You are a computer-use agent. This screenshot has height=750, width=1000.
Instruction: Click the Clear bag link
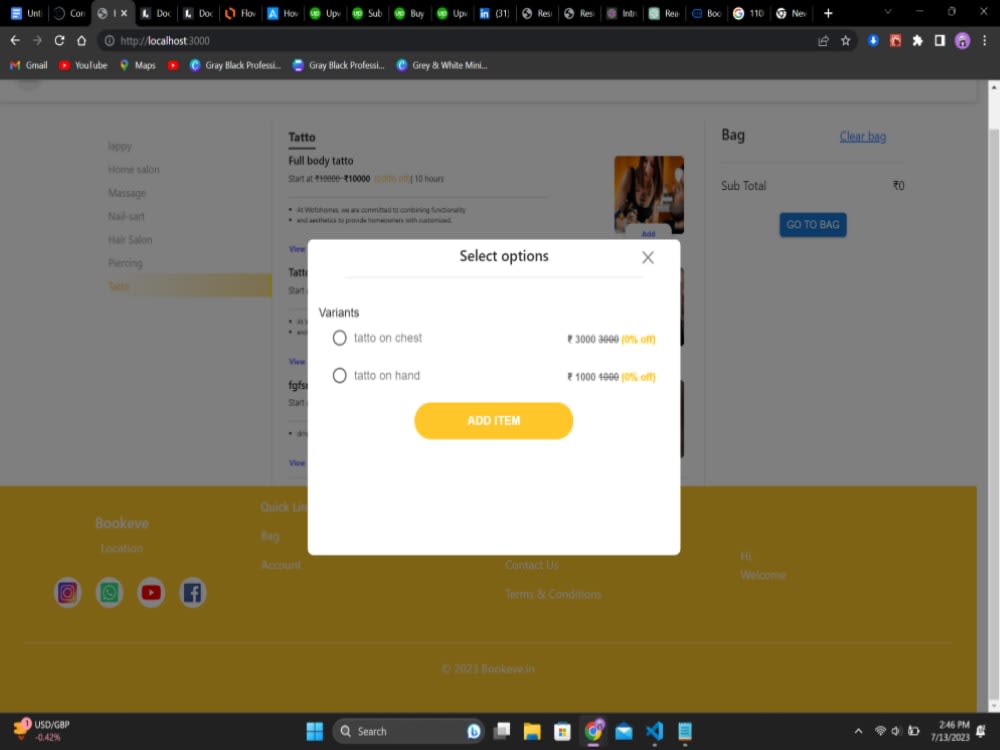[x=862, y=136]
